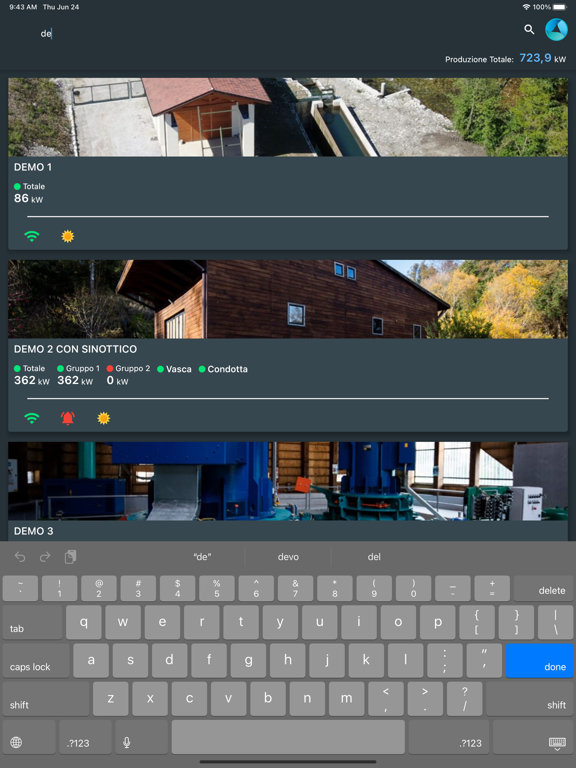Tap the "Gruppo 1" status label
This screenshot has width=576, height=768.
(78, 368)
